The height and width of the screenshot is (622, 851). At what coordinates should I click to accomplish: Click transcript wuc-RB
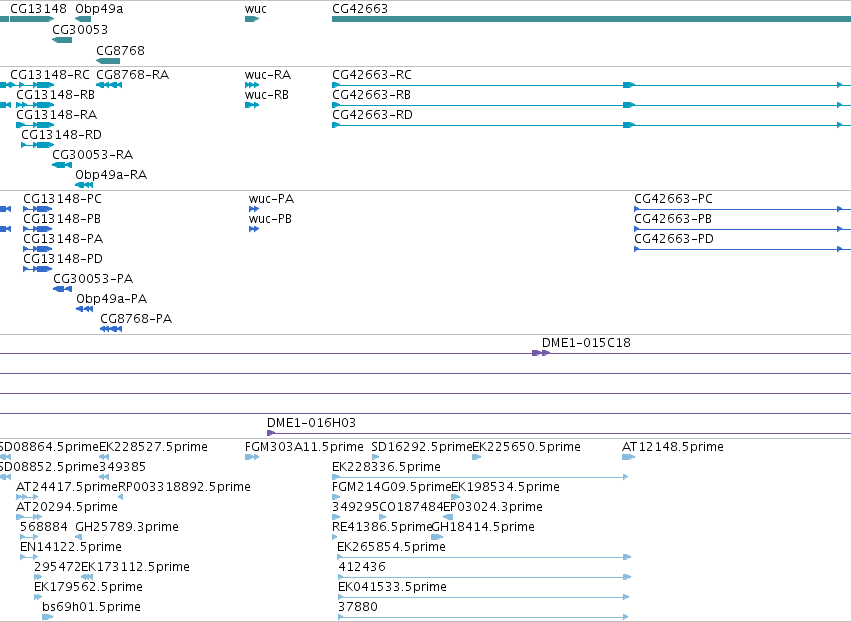coord(266,94)
